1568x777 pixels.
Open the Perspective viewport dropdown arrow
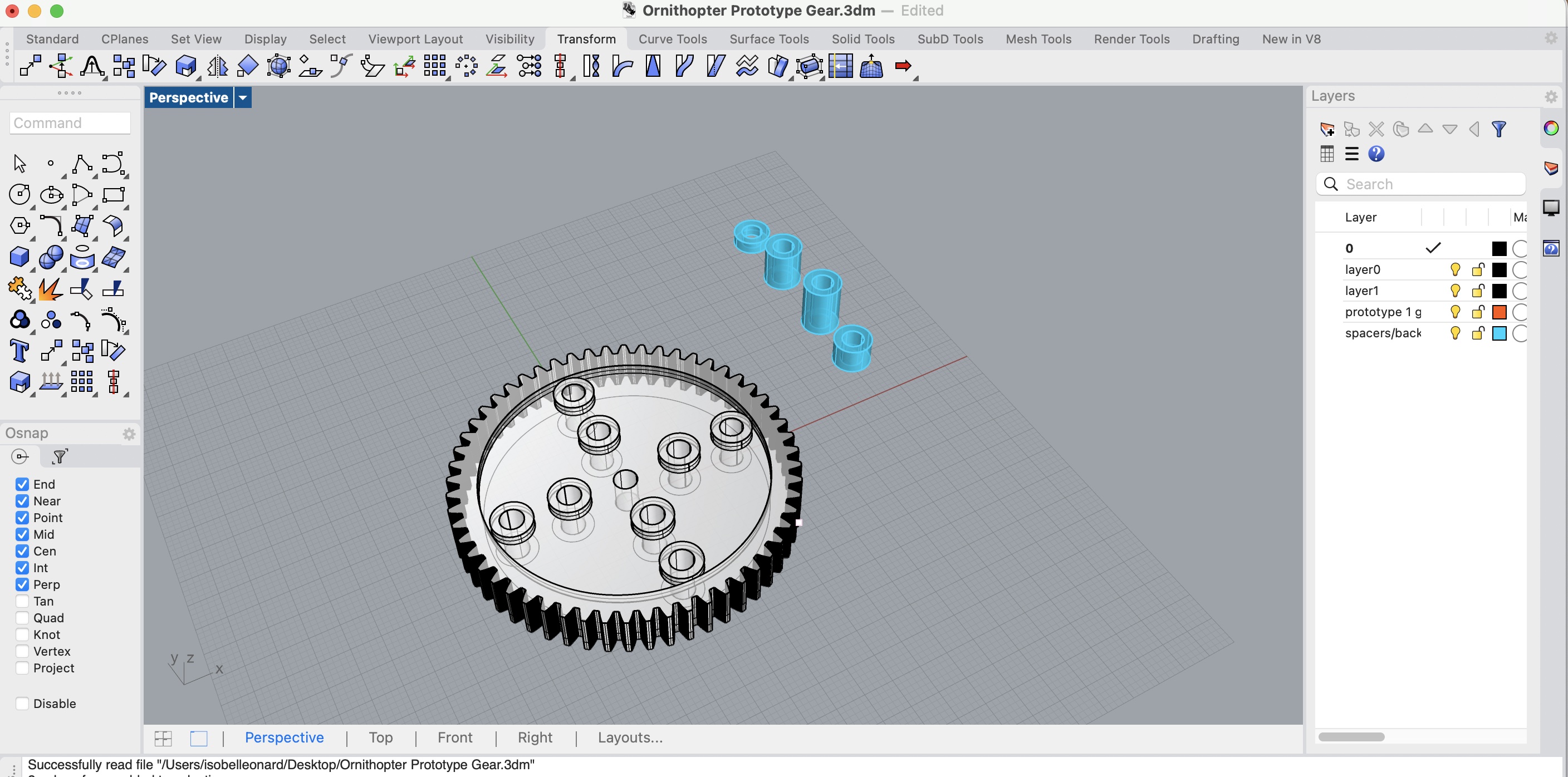pyautogui.click(x=243, y=97)
